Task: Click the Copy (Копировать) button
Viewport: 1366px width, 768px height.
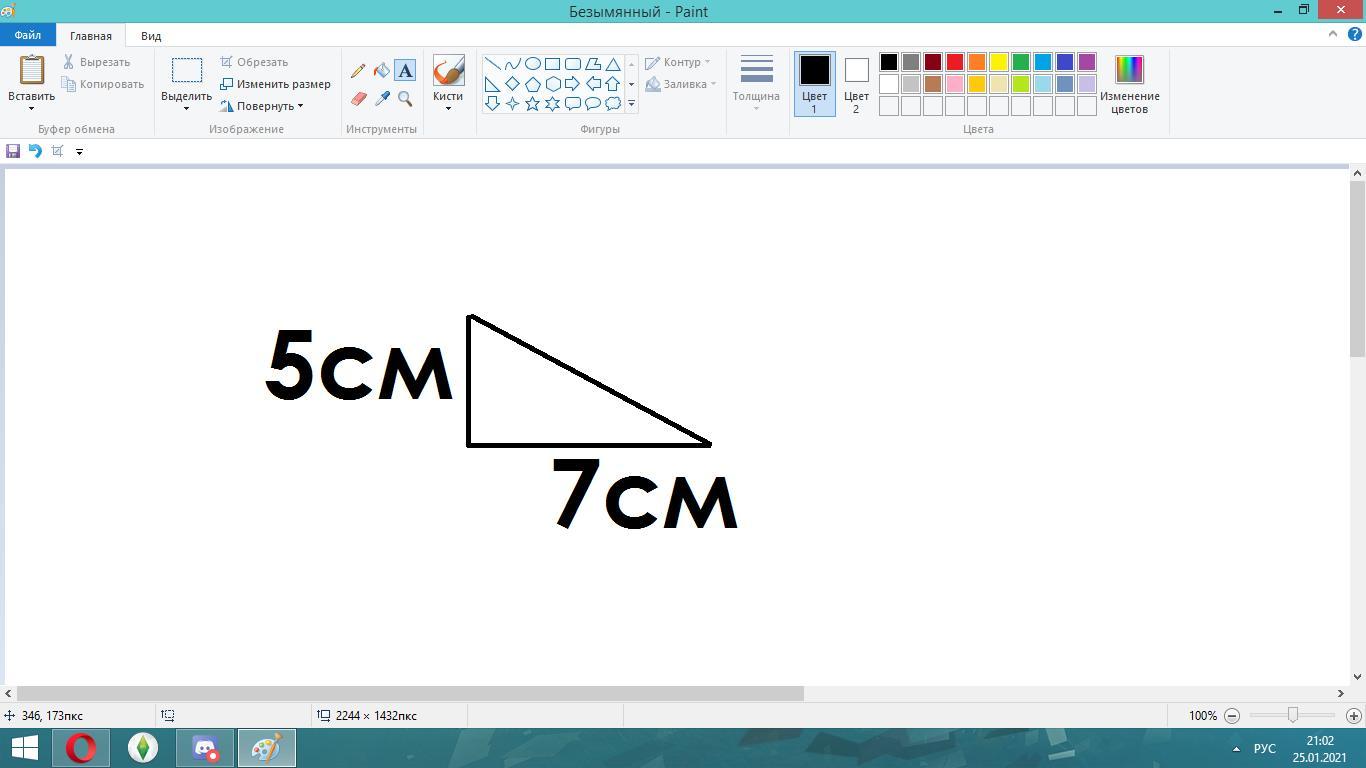Action: (x=103, y=84)
